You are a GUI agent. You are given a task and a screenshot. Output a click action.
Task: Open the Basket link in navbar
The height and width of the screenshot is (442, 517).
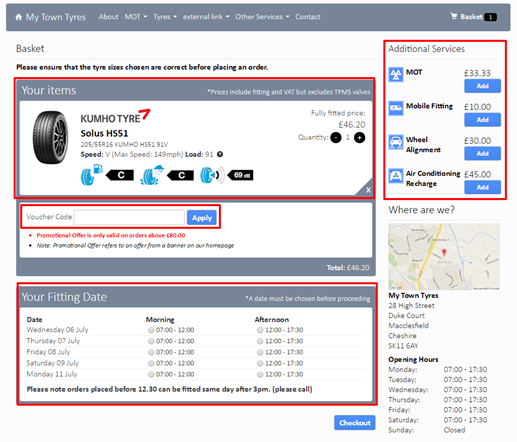[471, 17]
